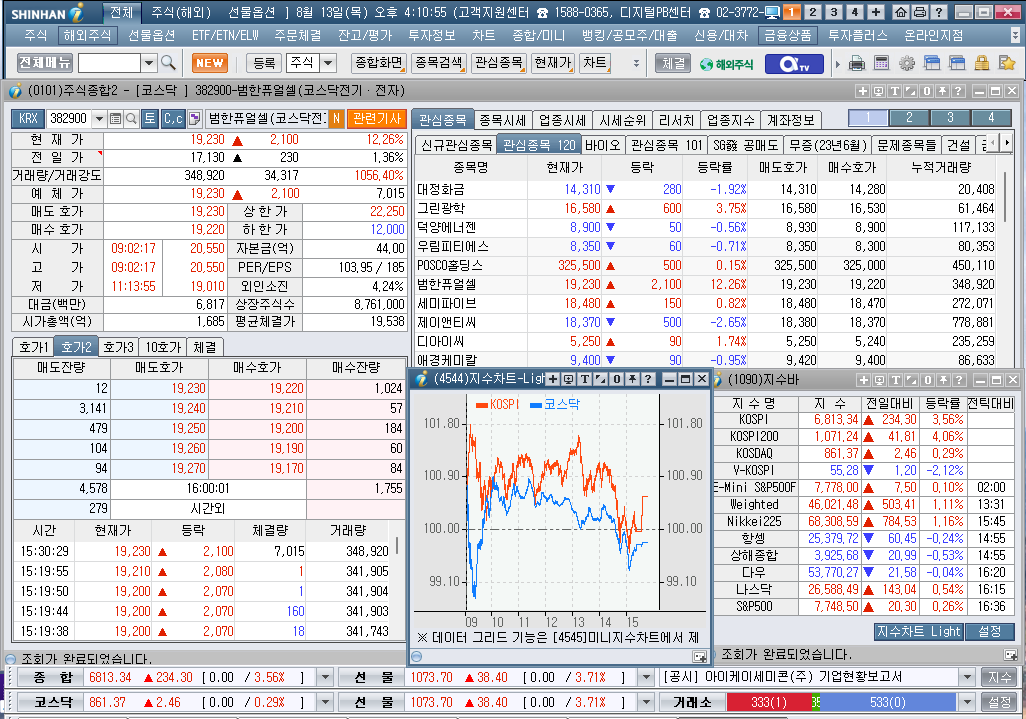Click the 토 button in the stock panel
The image size is (1026, 719).
(x=150, y=118)
